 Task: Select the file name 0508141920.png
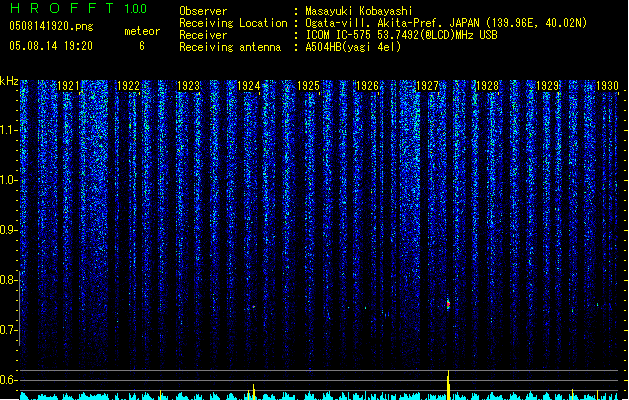pyautogui.click(x=51, y=26)
